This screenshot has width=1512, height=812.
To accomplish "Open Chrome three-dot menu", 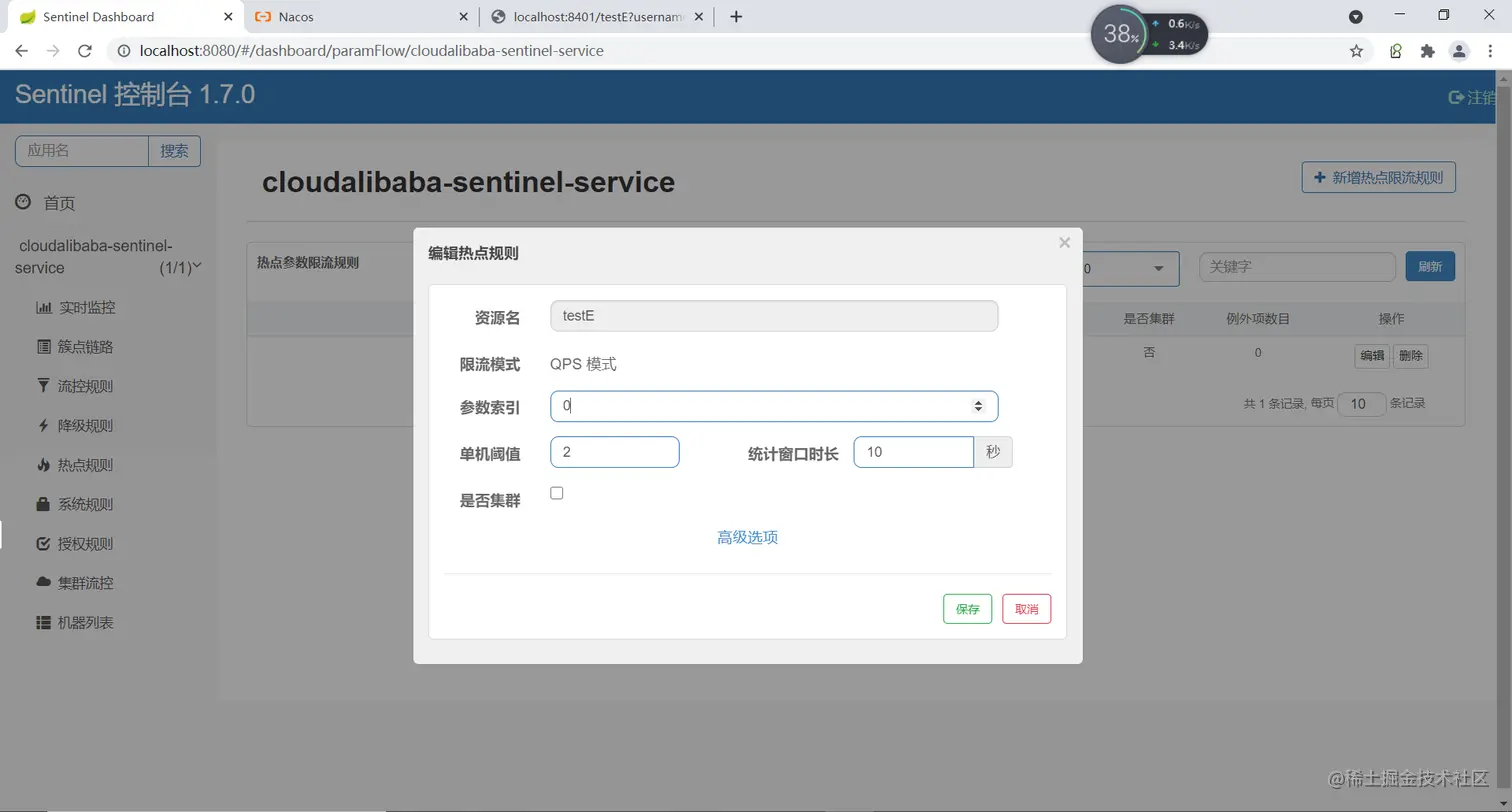I will [x=1490, y=51].
